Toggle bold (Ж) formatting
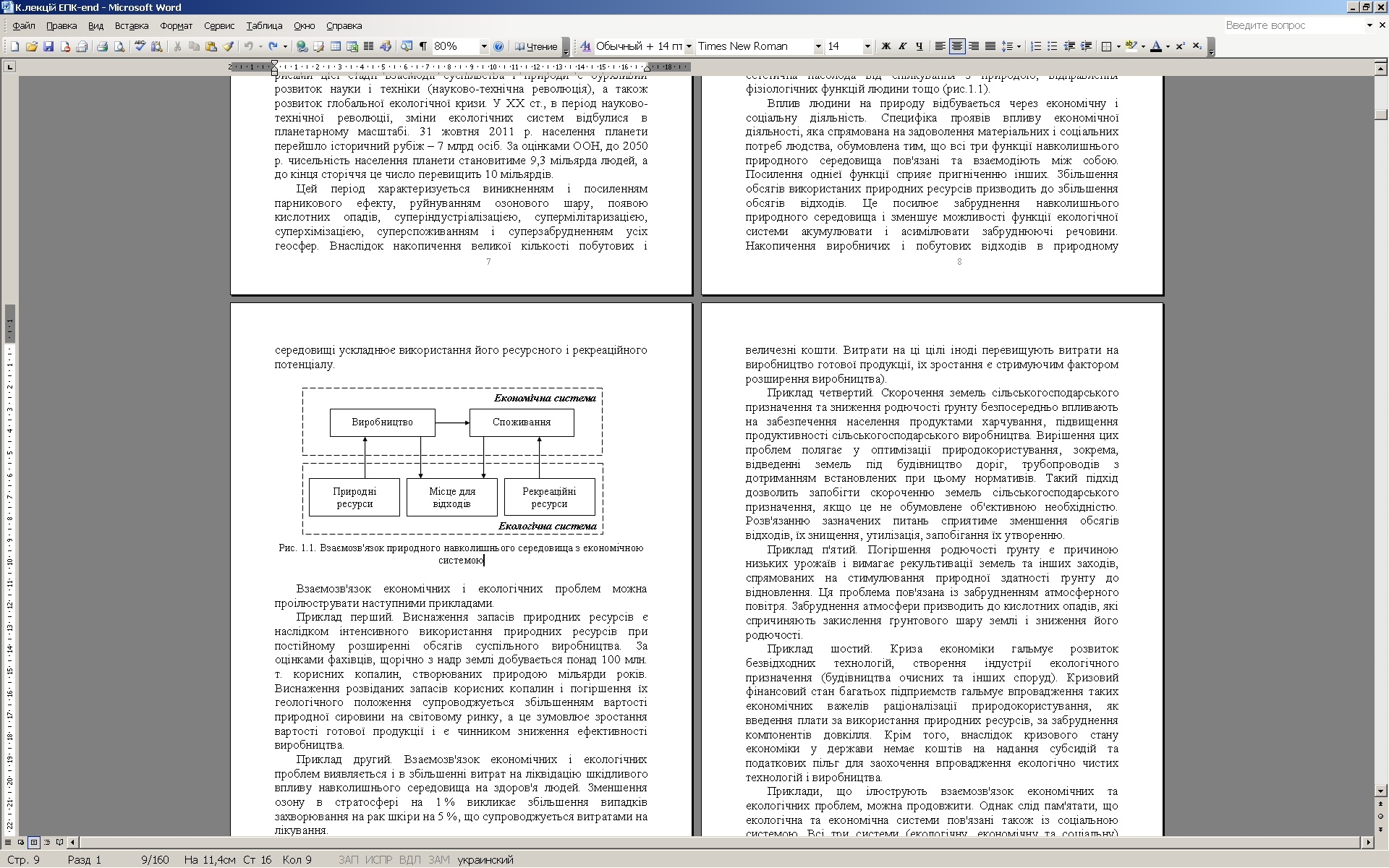 (x=885, y=46)
